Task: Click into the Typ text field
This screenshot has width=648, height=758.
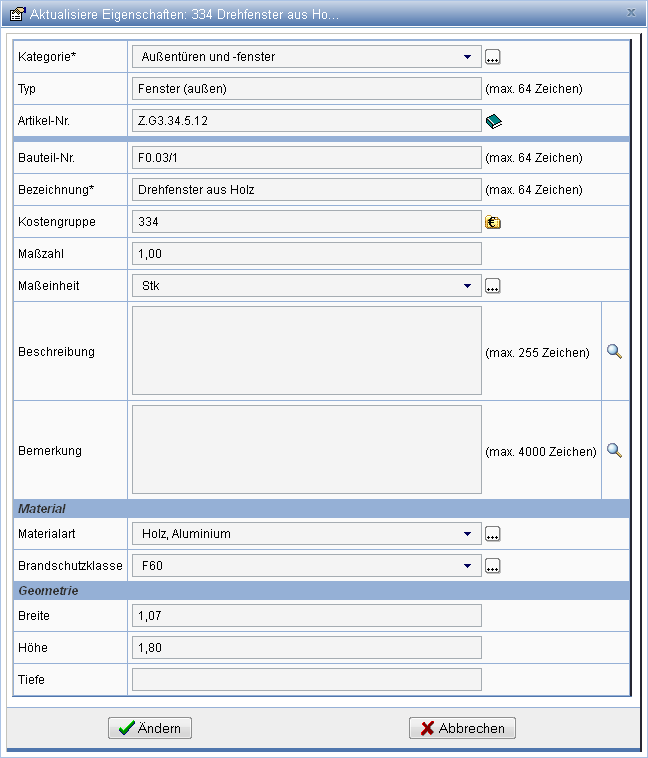Action: click(306, 89)
